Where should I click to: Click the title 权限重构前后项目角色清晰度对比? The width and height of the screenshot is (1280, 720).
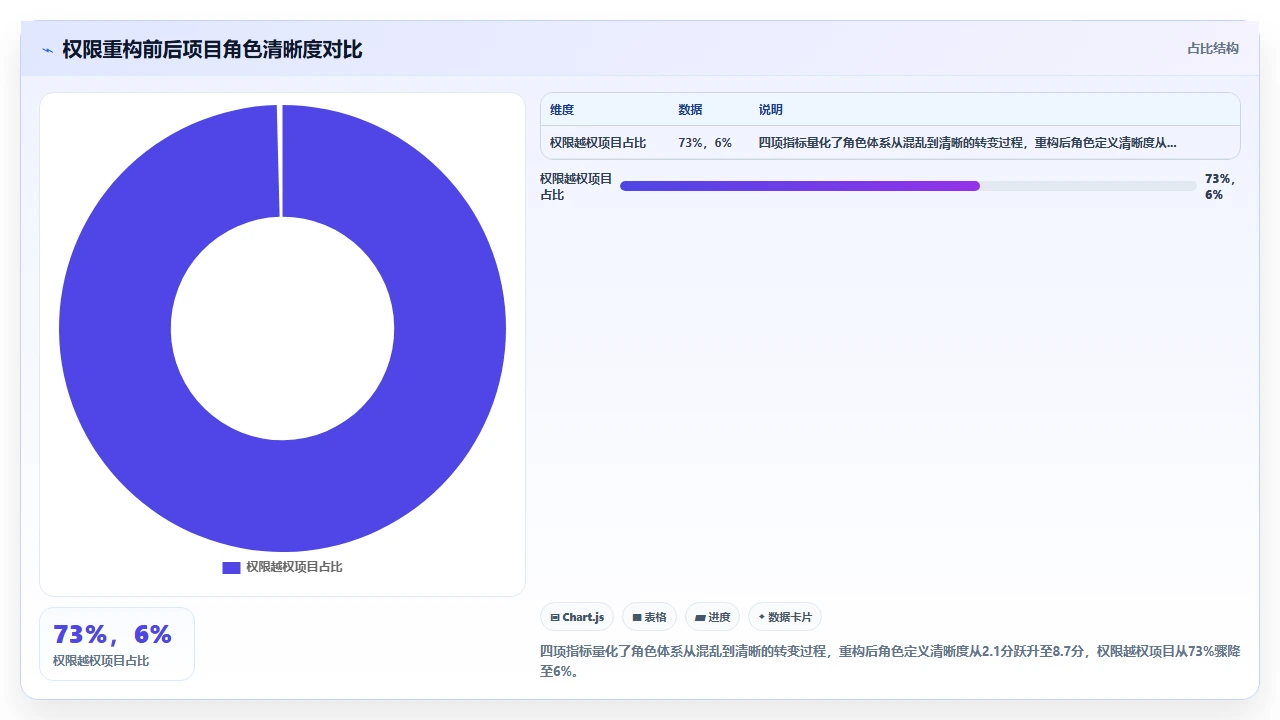212,49
